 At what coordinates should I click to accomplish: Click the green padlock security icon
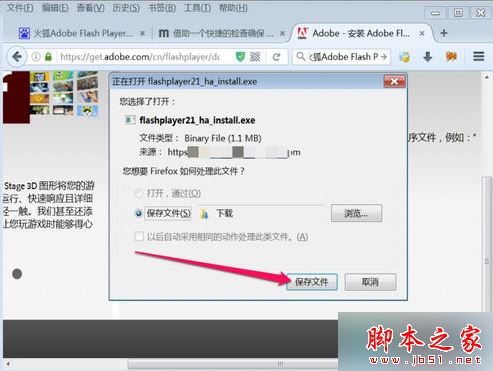point(48,57)
